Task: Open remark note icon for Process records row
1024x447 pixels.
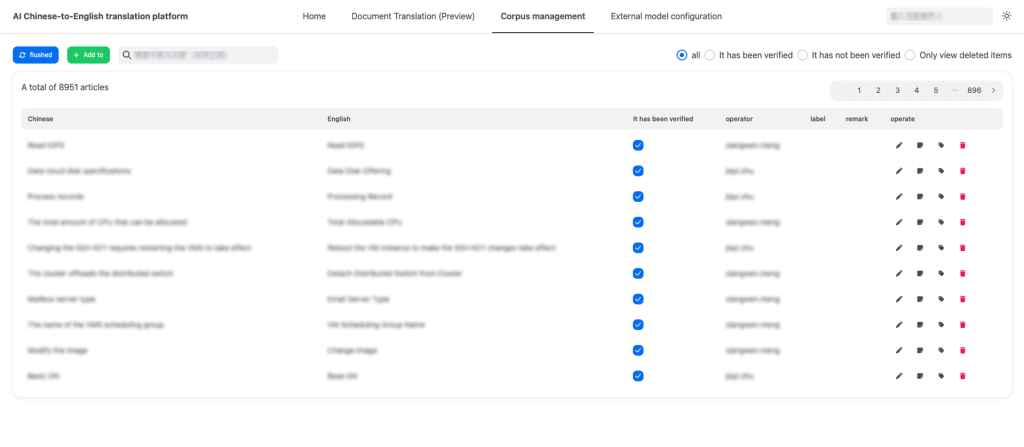Action: pyautogui.click(x=920, y=197)
